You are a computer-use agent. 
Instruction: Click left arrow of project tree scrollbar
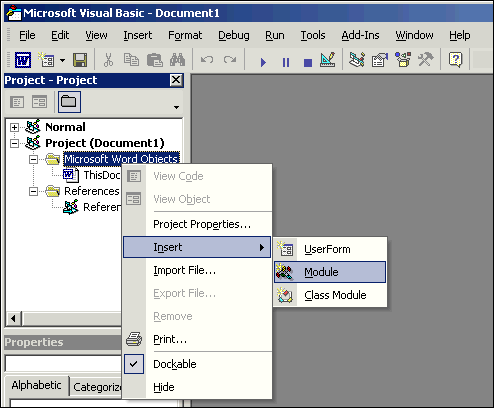pos(13,319)
